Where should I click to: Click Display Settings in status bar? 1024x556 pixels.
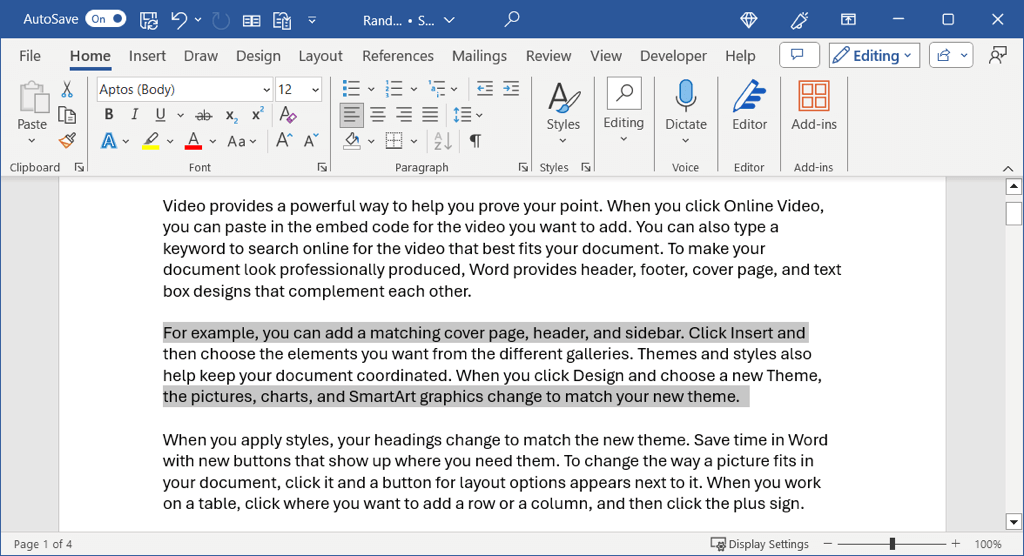coord(759,544)
